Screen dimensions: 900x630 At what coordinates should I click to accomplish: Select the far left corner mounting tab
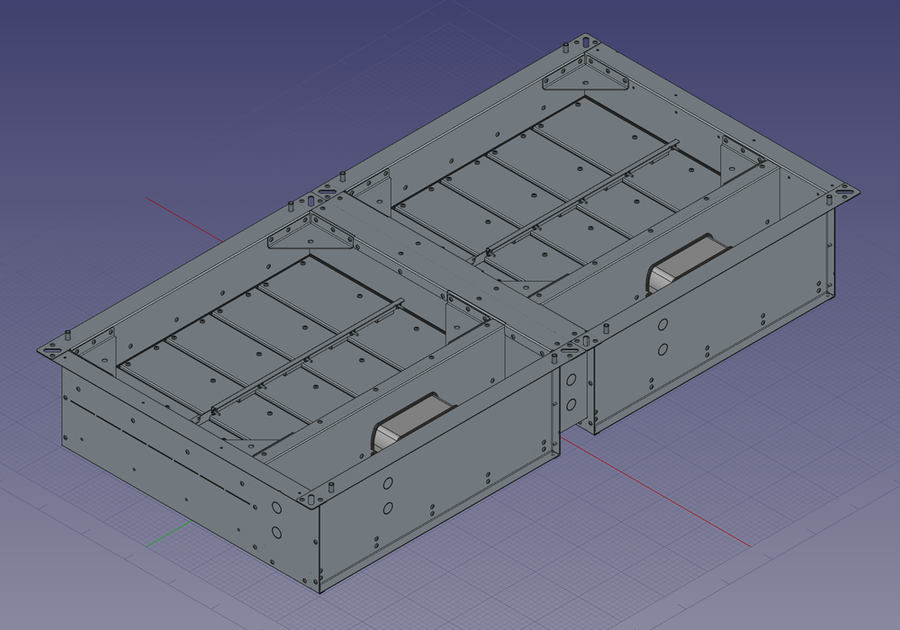[52, 350]
